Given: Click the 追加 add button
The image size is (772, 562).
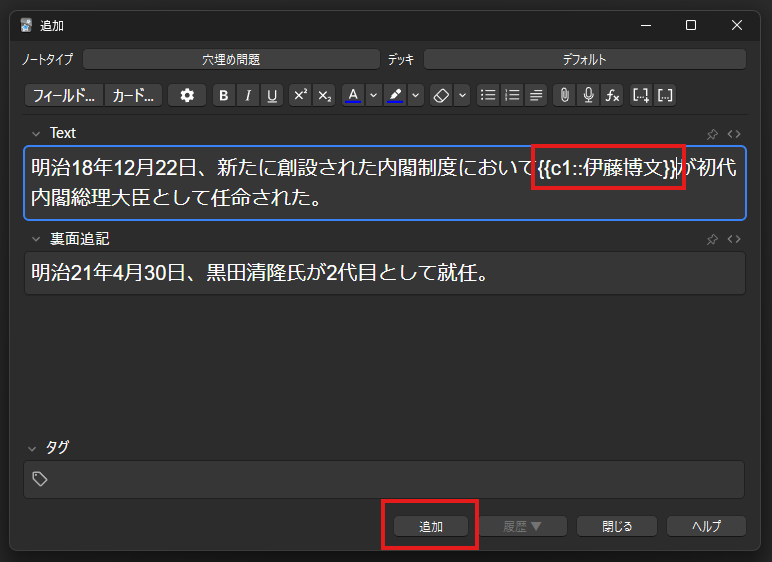Looking at the screenshot, I should pos(431,527).
